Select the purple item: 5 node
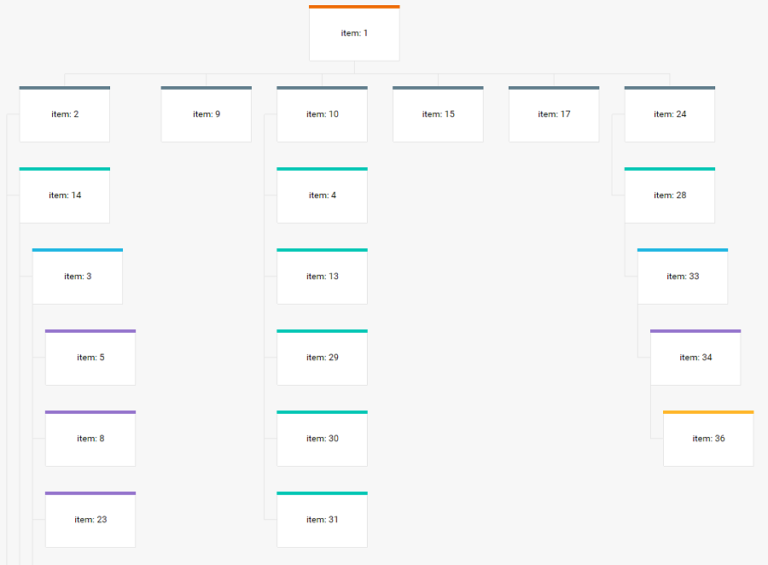 [91, 357]
